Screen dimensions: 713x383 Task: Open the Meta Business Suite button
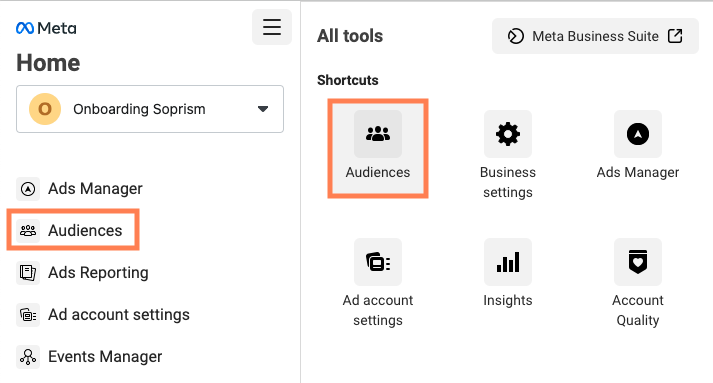coord(595,36)
